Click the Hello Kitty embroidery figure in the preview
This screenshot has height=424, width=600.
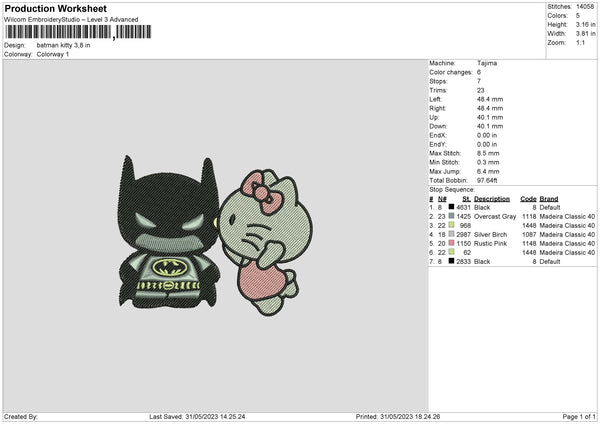click(x=266, y=242)
